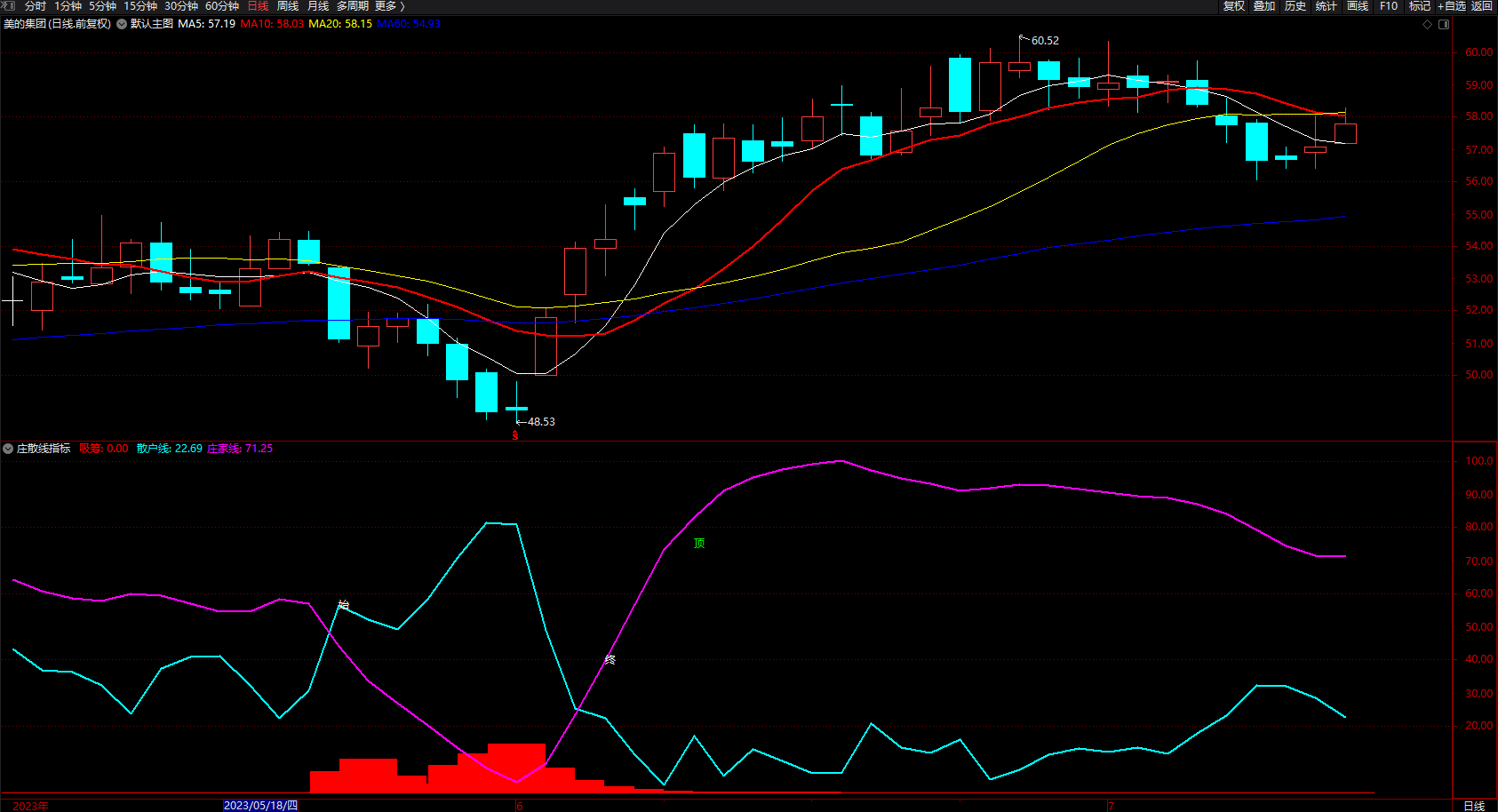Click the 标记 mark button
Screen dimensions: 1498x812
(1420, 6)
